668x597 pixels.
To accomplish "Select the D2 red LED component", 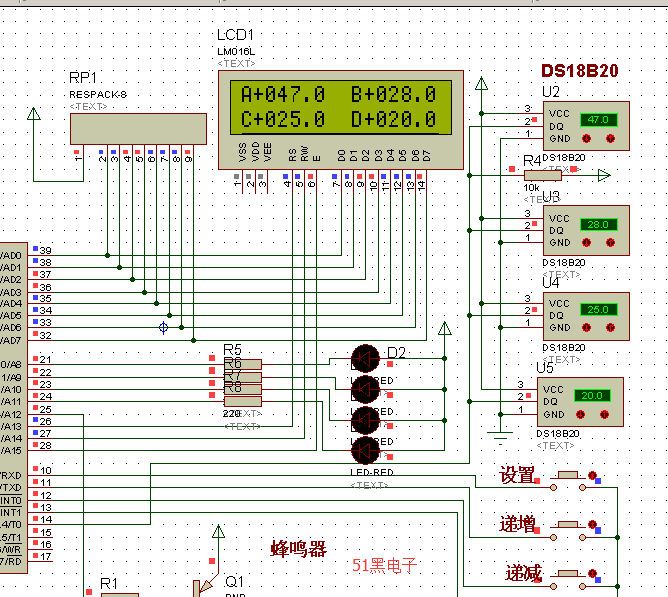I will [x=365, y=359].
